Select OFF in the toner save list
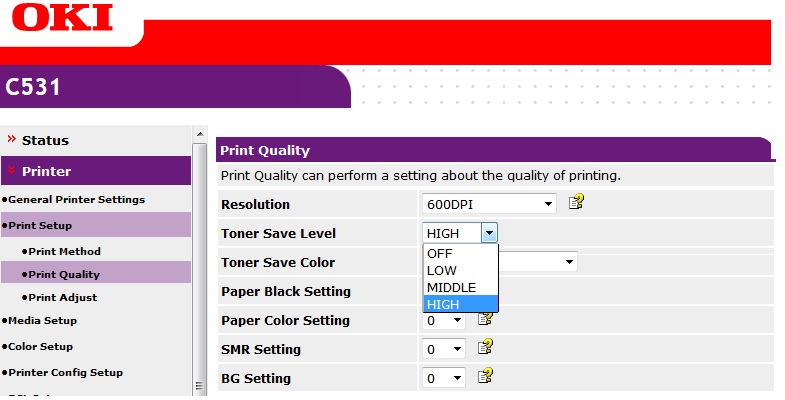The width and height of the screenshot is (785, 400). click(x=460, y=254)
